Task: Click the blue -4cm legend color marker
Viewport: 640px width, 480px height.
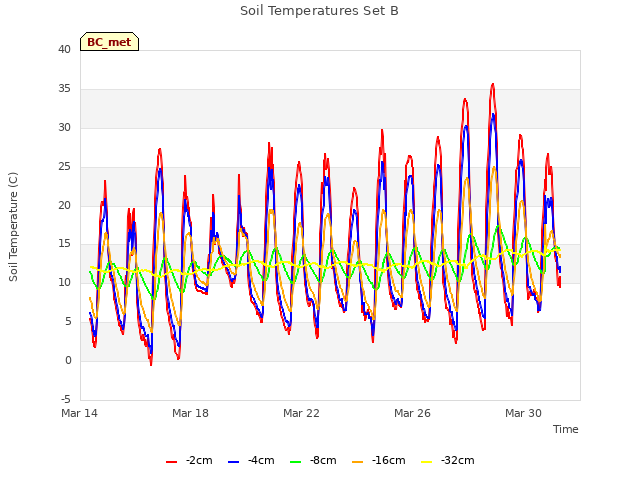Action: tap(233, 462)
